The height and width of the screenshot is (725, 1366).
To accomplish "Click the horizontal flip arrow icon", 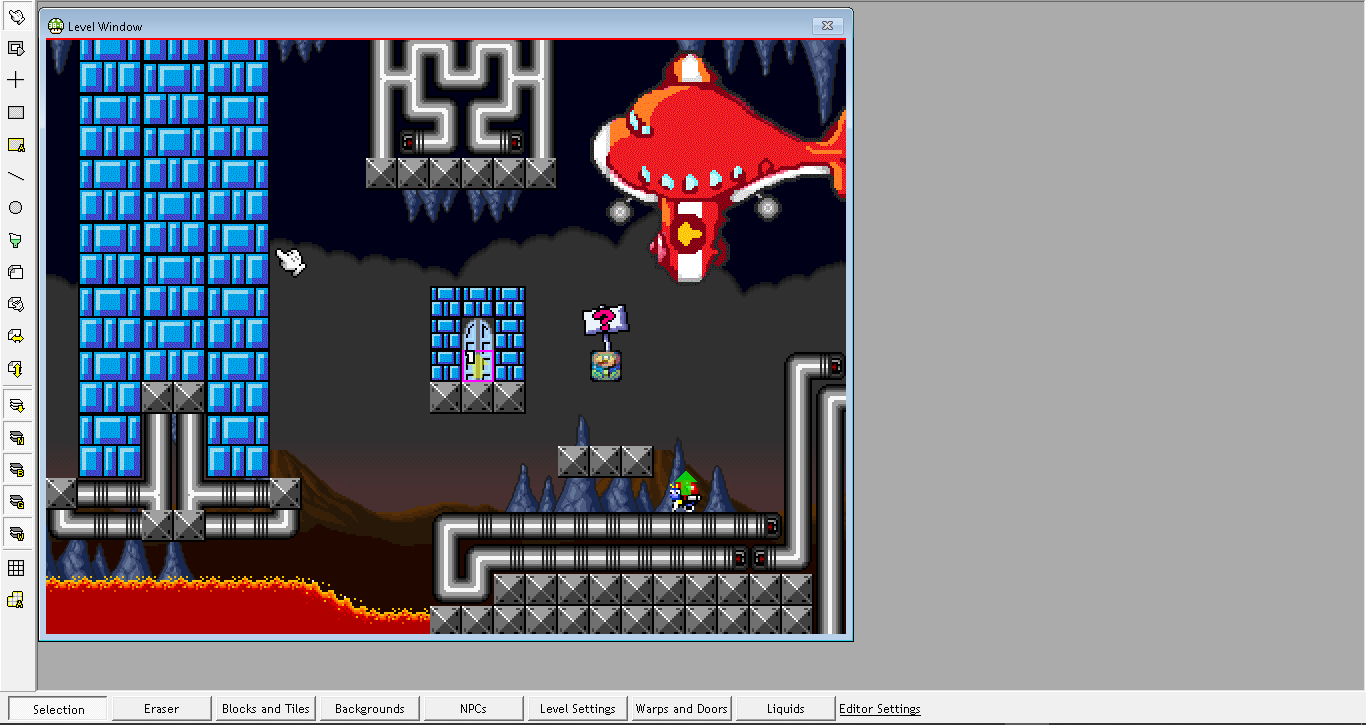I will tap(16, 337).
